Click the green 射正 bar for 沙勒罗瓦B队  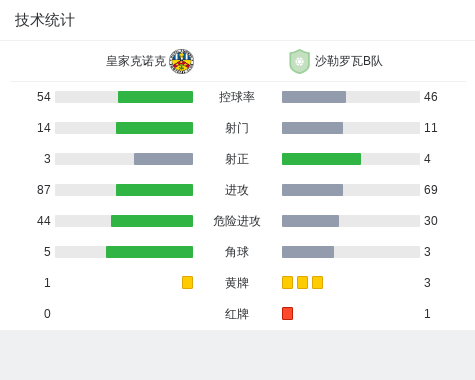[321, 159]
